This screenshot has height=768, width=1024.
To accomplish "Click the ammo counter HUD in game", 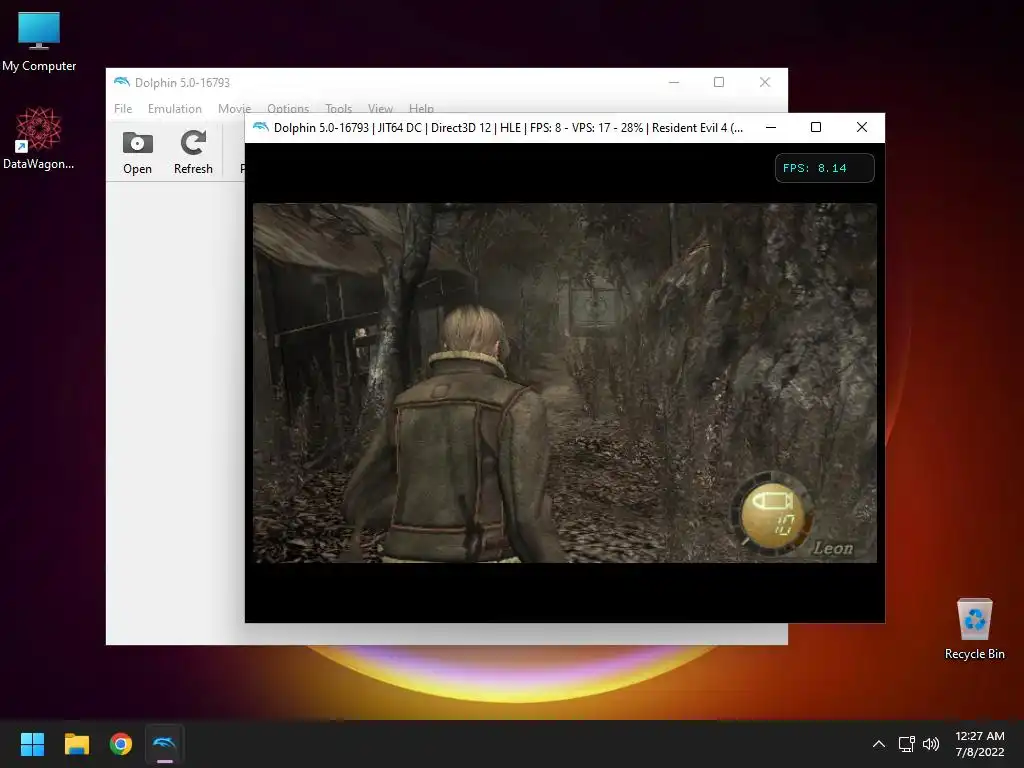I will pos(774,517).
